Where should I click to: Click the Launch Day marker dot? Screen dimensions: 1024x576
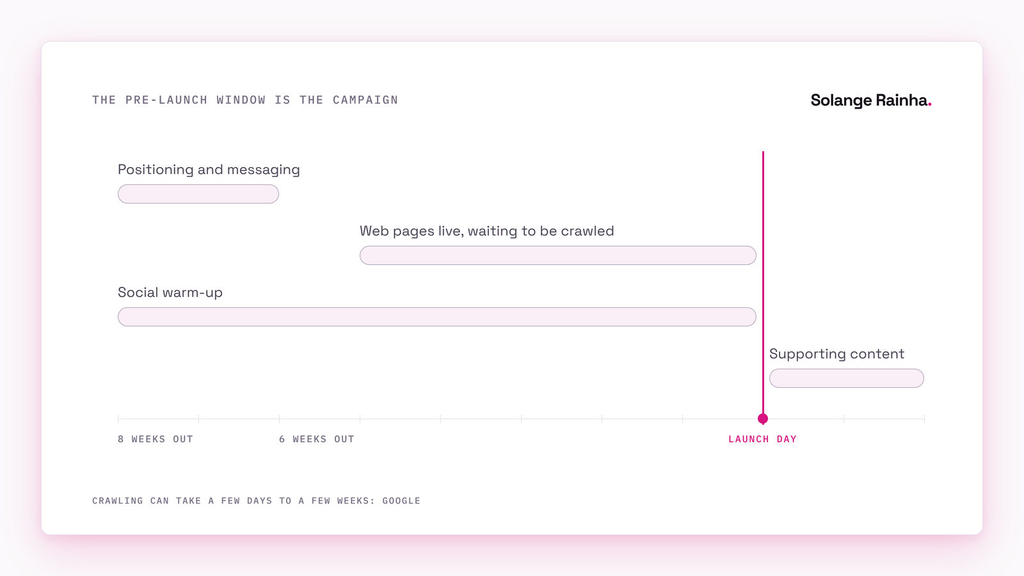(x=763, y=419)
